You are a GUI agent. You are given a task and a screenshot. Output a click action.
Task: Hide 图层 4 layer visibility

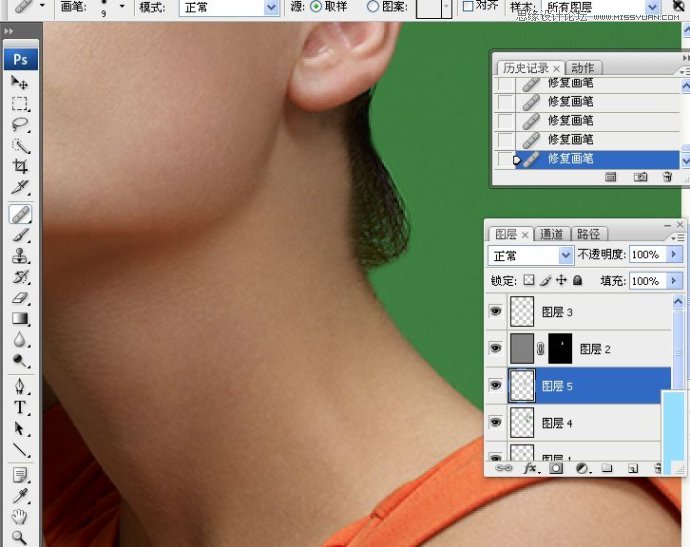point(495,422)
